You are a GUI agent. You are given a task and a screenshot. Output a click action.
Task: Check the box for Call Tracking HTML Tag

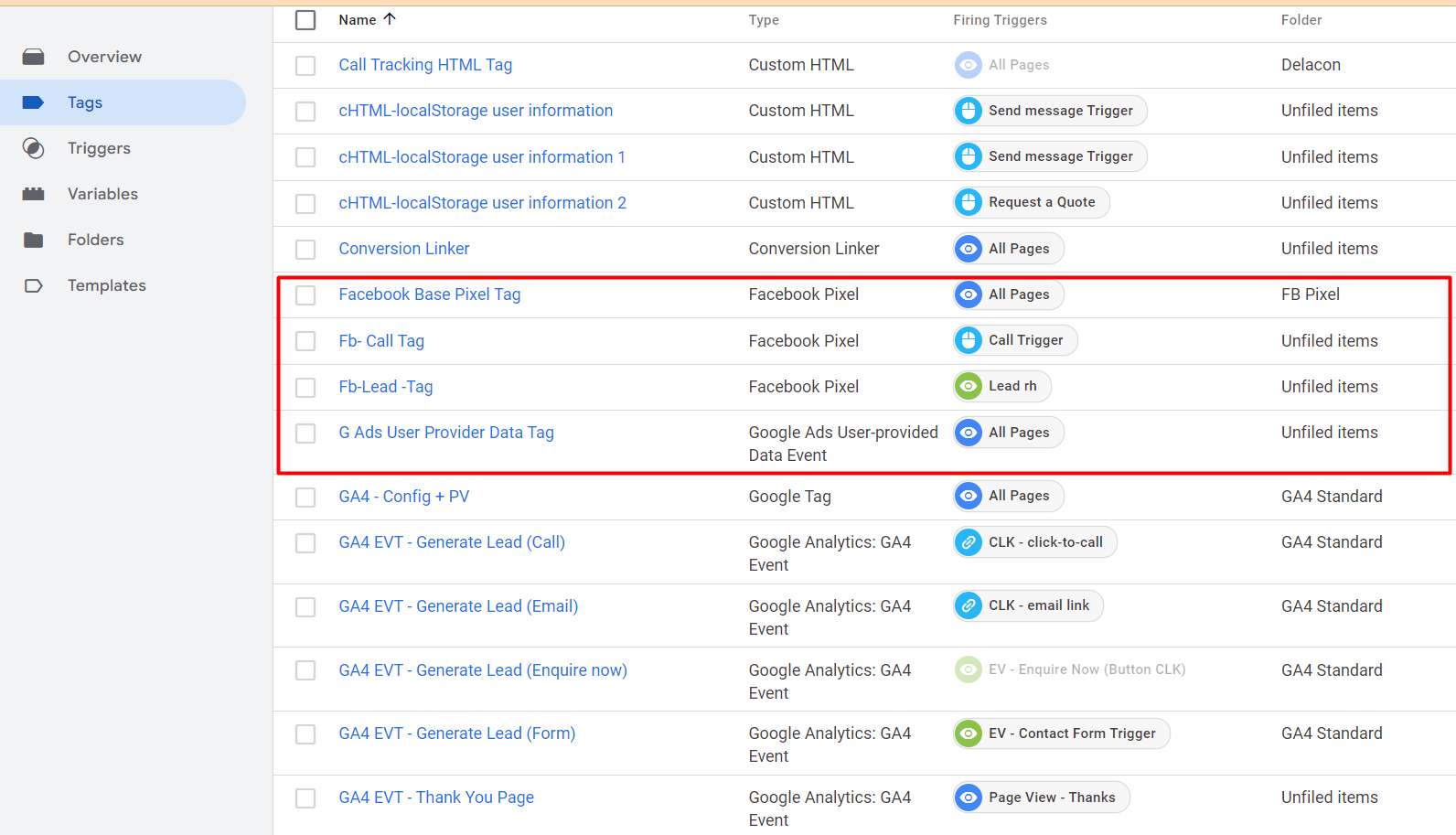coord(305,66)
